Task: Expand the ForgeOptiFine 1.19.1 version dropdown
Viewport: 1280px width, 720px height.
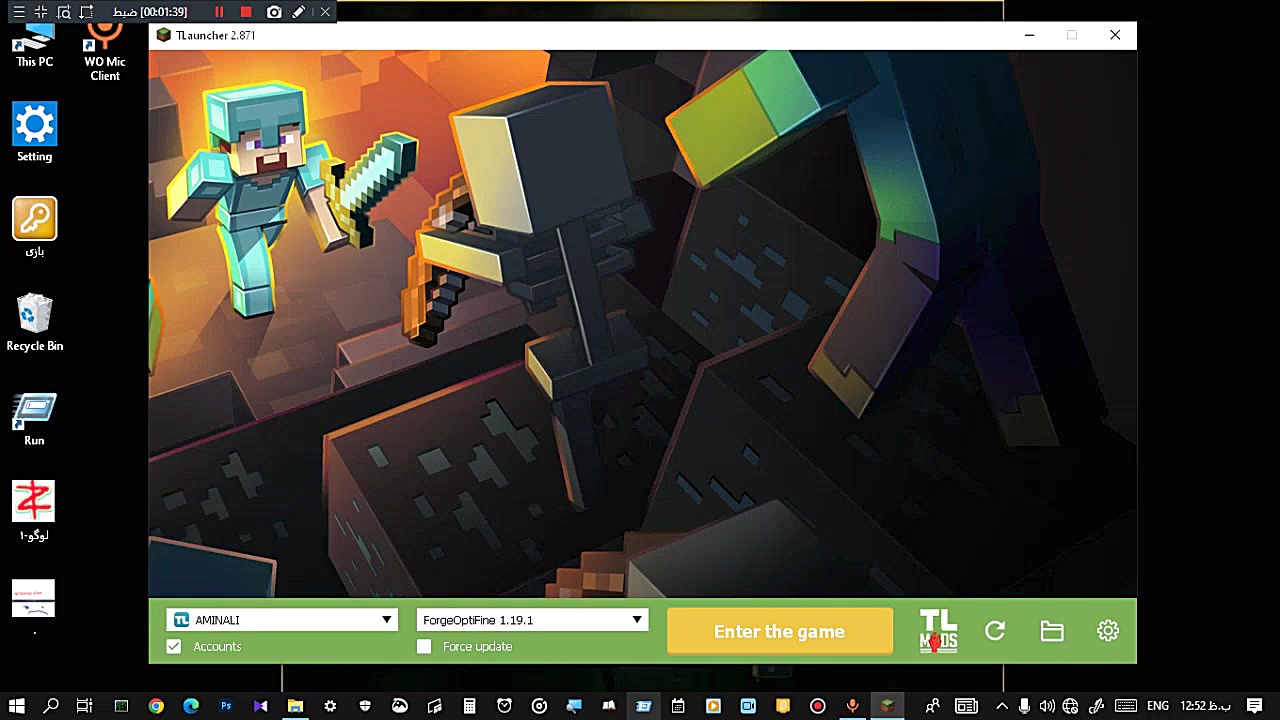Action: coord(636,620)
